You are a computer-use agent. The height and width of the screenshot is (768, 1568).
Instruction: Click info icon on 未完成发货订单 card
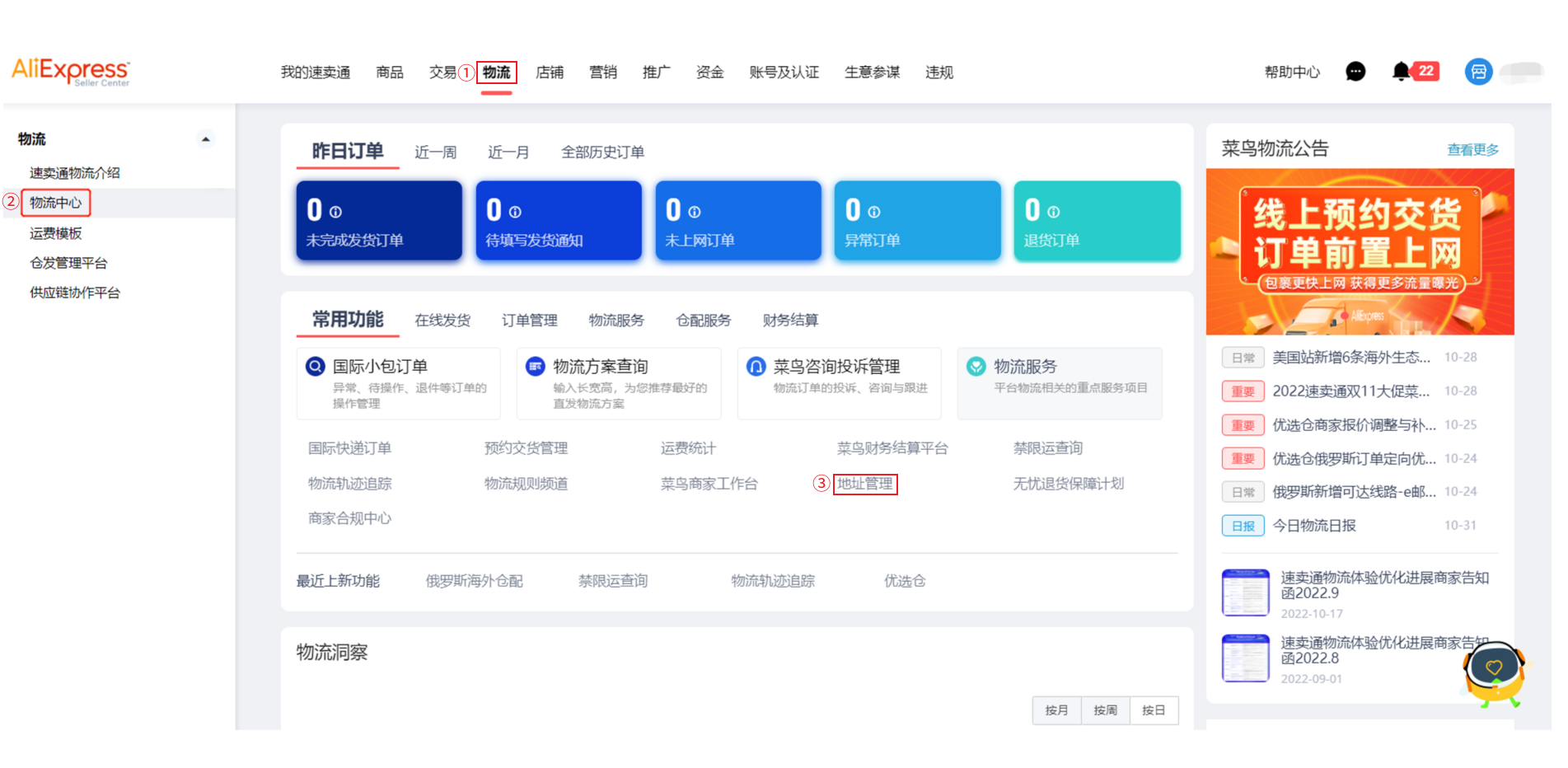[x=335, y=212]
